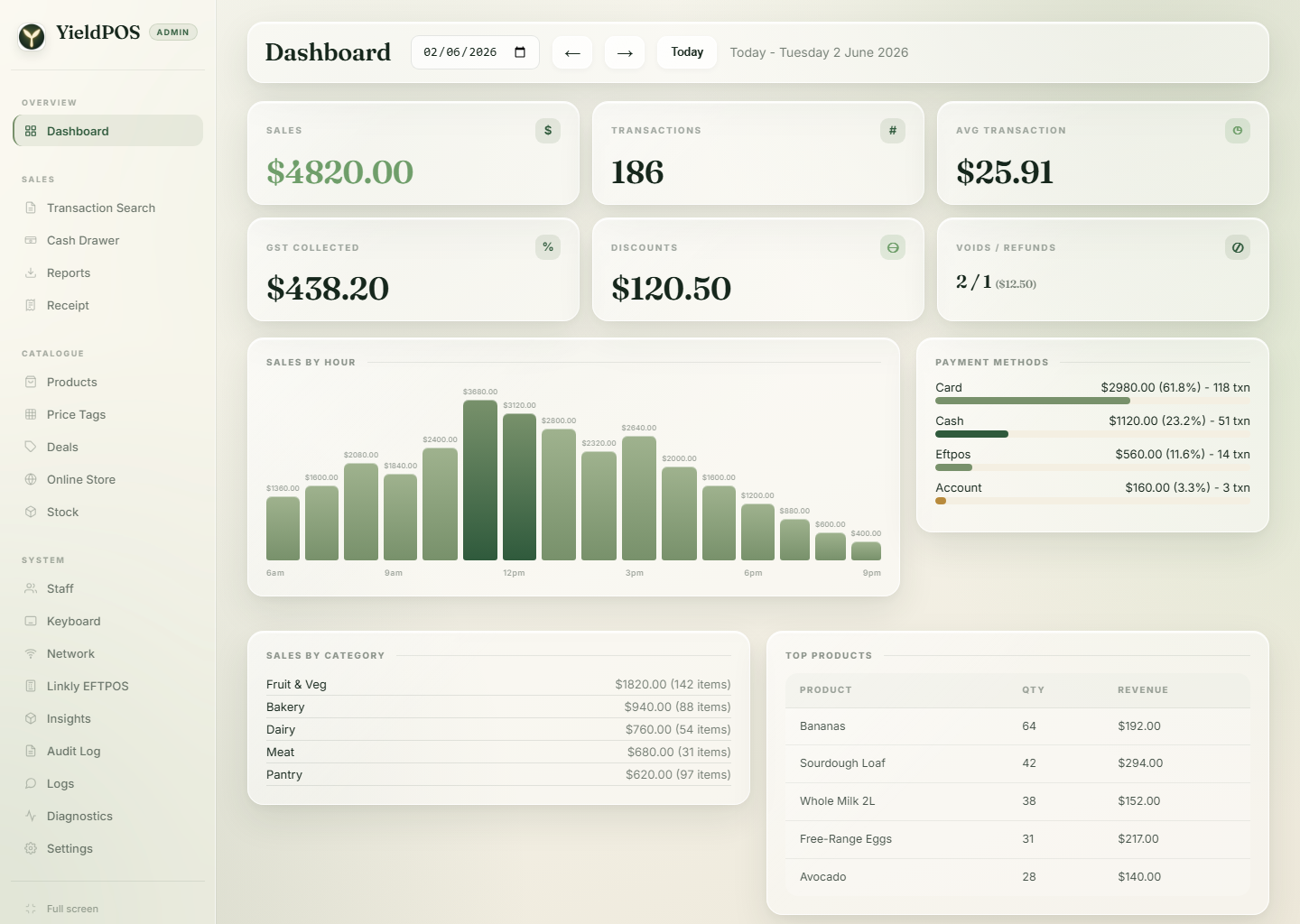The height and width of the screenshot is (924, 1300).
Task: Click the Fruit & Veg category row
Action: click(x=498, y=684)
